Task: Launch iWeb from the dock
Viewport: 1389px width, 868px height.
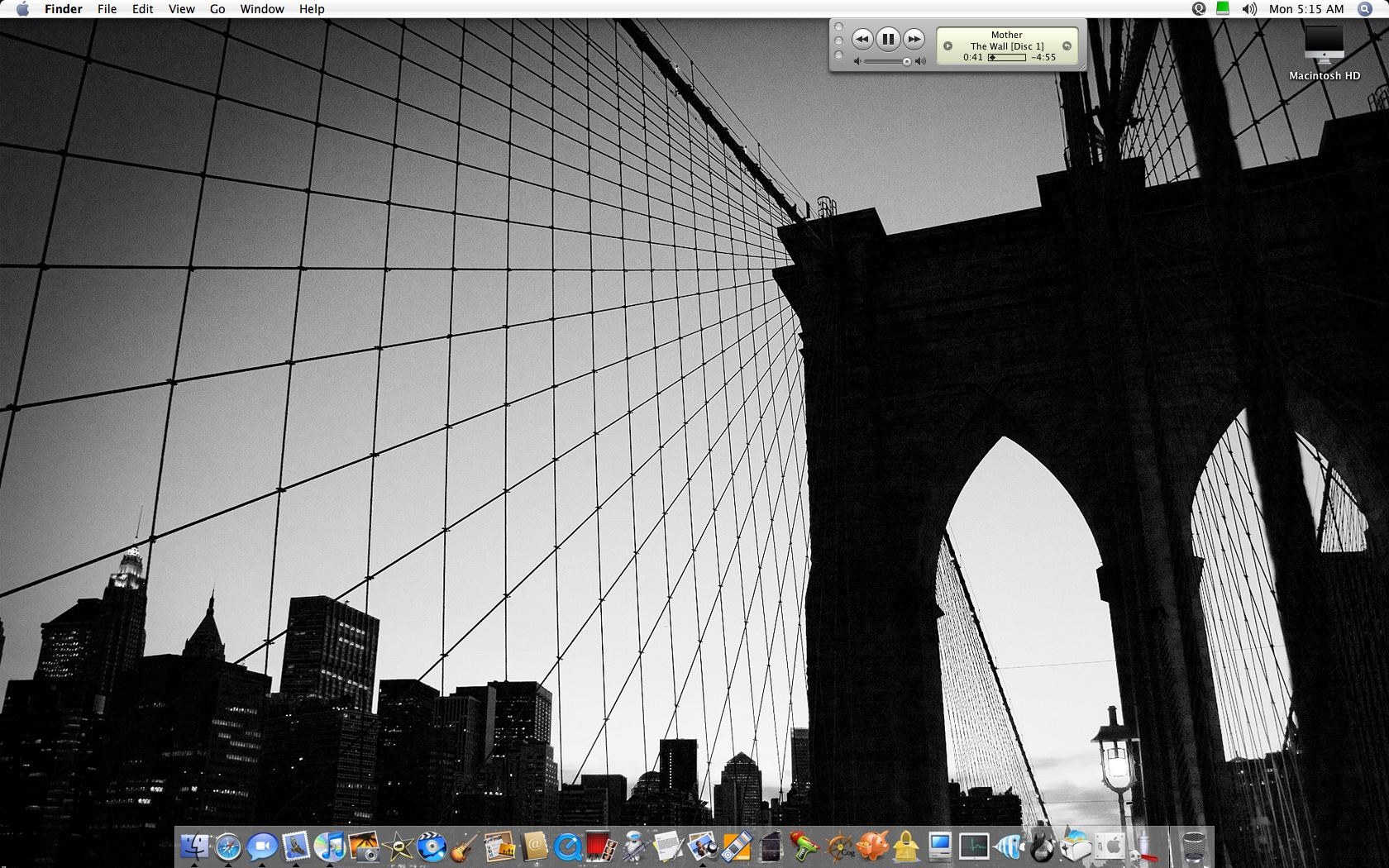Action: pyautogui.click(x=499, y=846)
